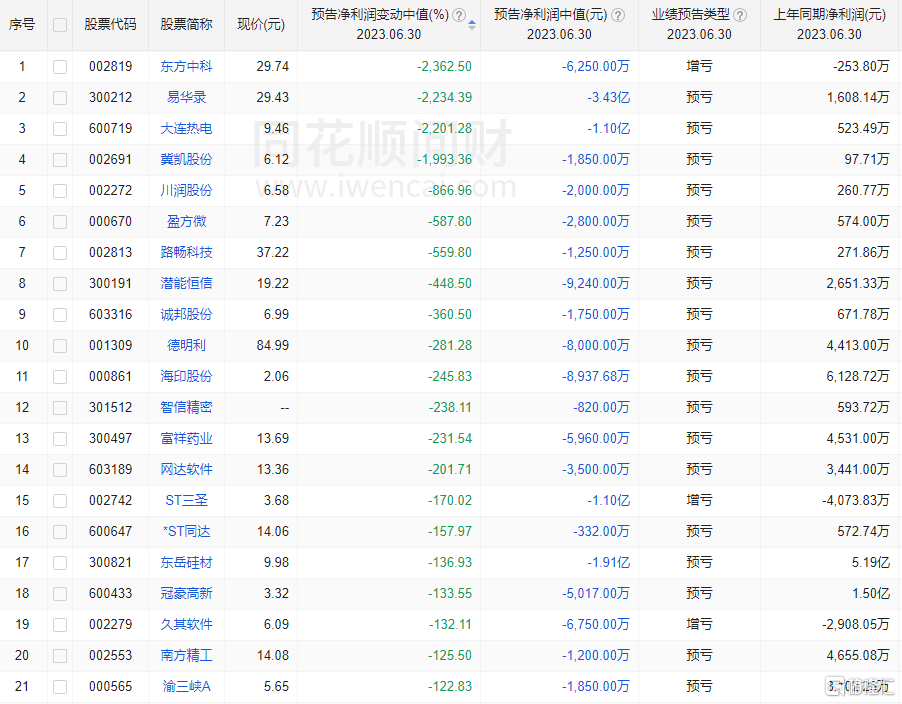Open 大连热电 stock details link
This screenshot has width=902, height=704.
pyautogui.click(x=186, y=128)
